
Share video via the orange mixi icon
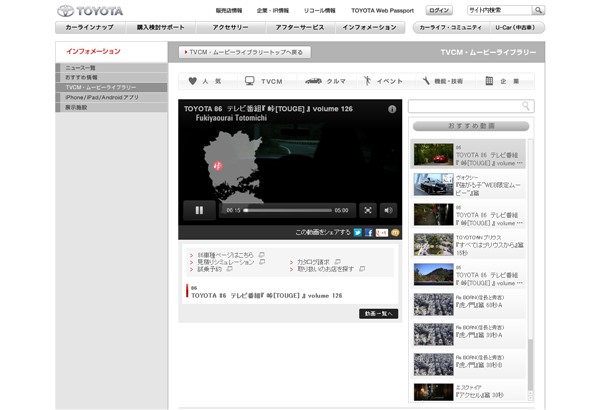click(395, 232)
